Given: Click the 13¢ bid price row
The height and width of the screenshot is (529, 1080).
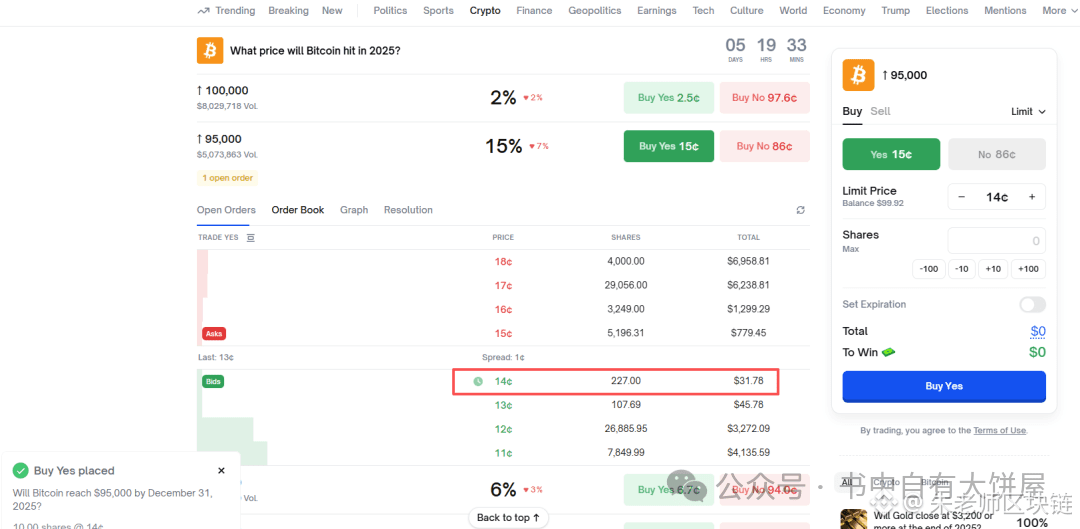Looking at the screenshot, I should coord(503,405).
